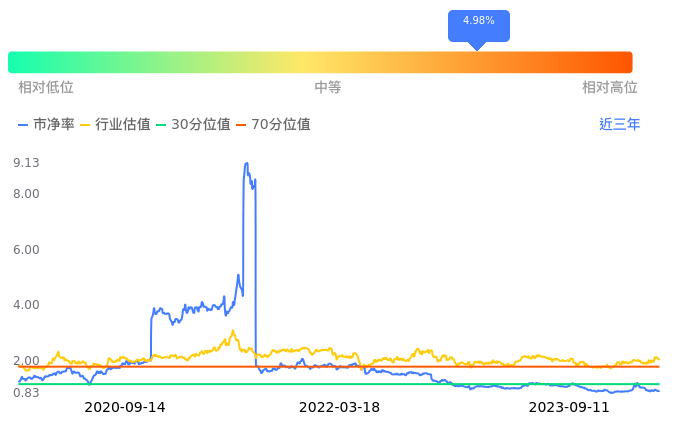The width and height of the screenshot is (686, 442).
Task: Click the 相对高位 label
Action: tap(610, 88)
